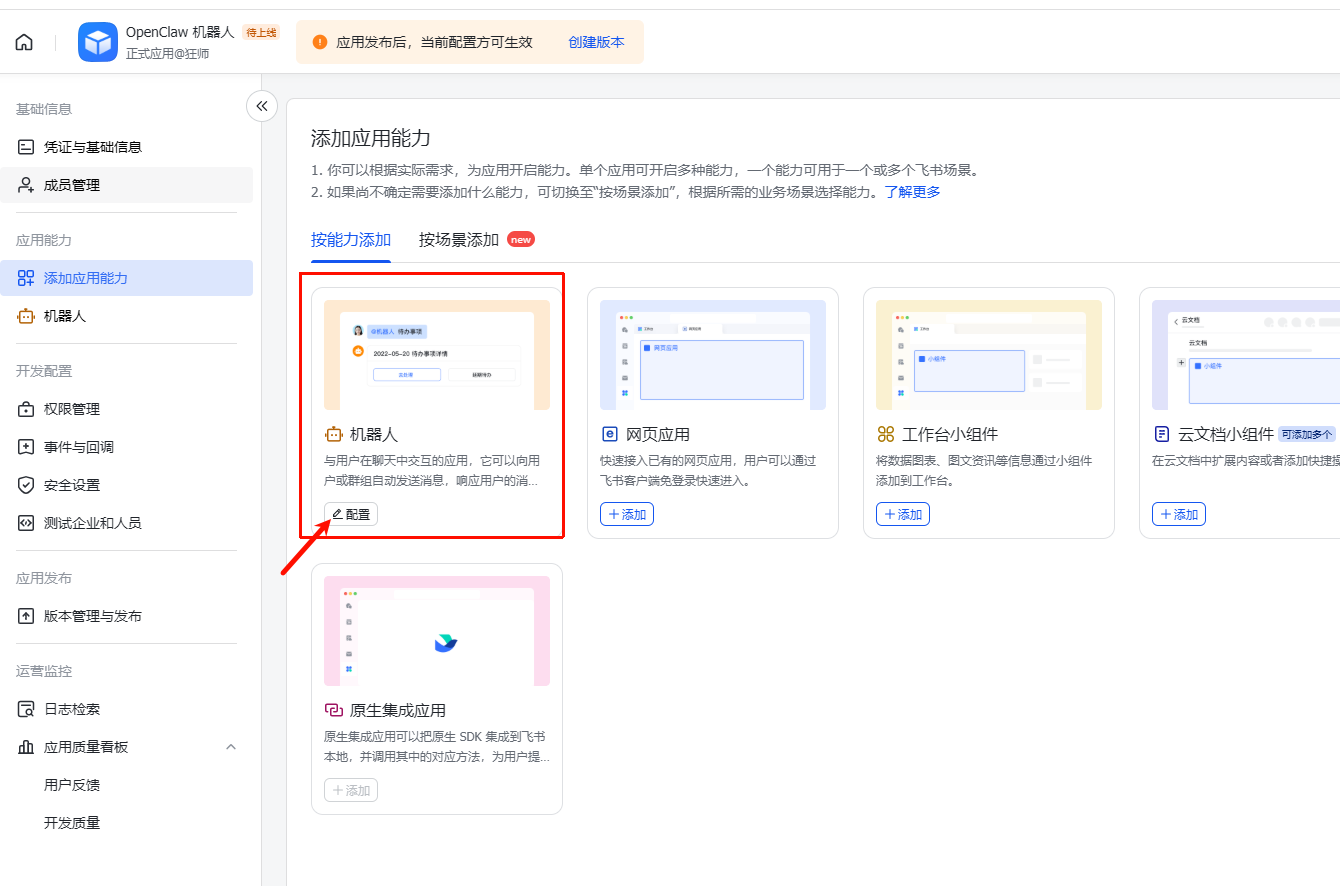Click 配置 on the 机器人 card

tap(351, 514)
